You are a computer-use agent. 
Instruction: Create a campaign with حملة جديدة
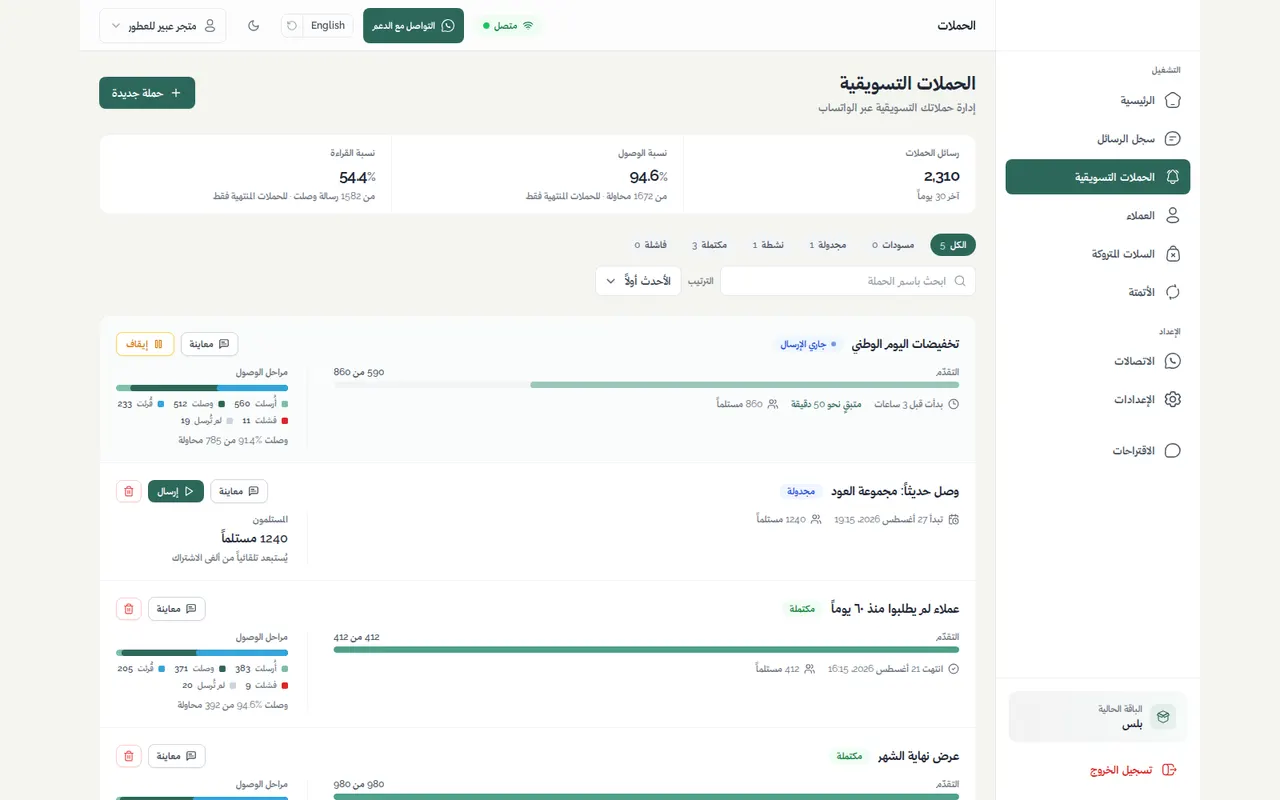[x=147, y=93]
